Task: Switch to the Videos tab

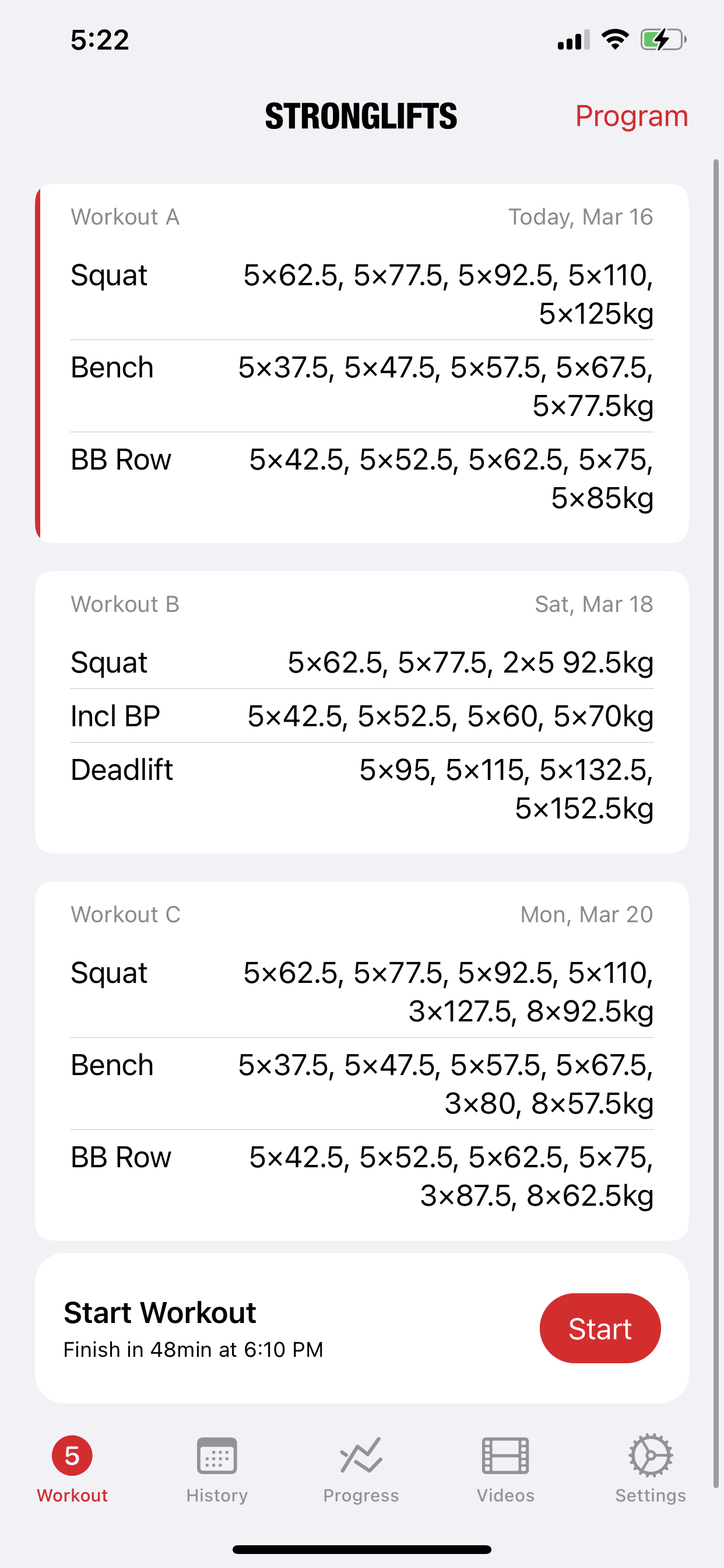Action: point(505,1473)
